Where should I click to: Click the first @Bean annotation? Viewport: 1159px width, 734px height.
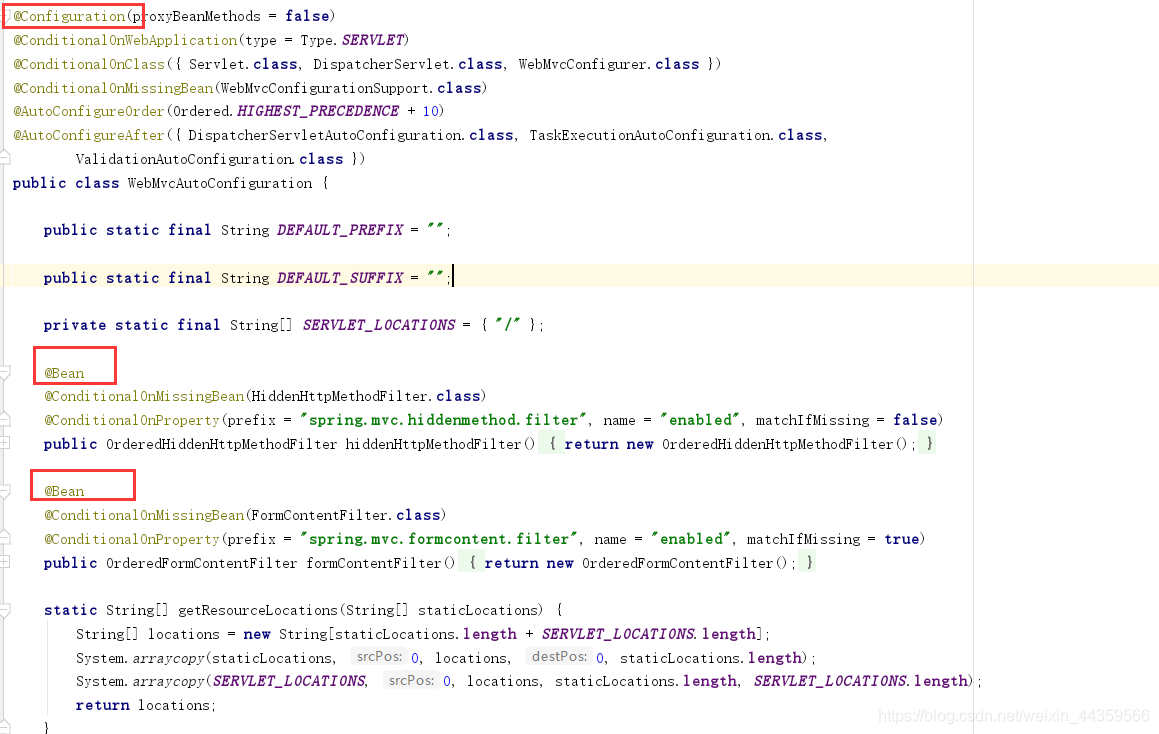[x=64, y=373]
